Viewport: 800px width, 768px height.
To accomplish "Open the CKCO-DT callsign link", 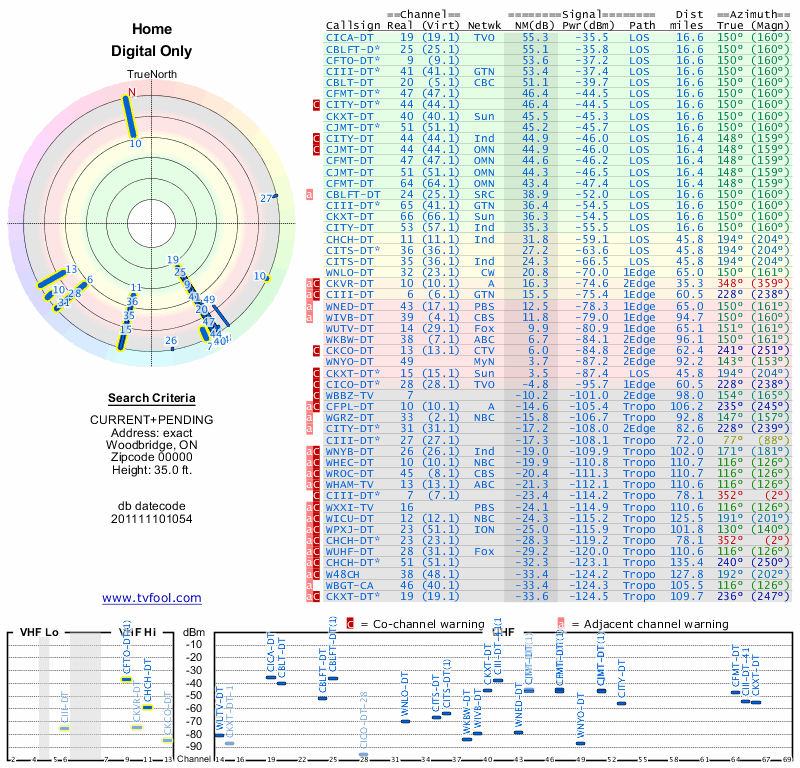I will click(349, 351).
